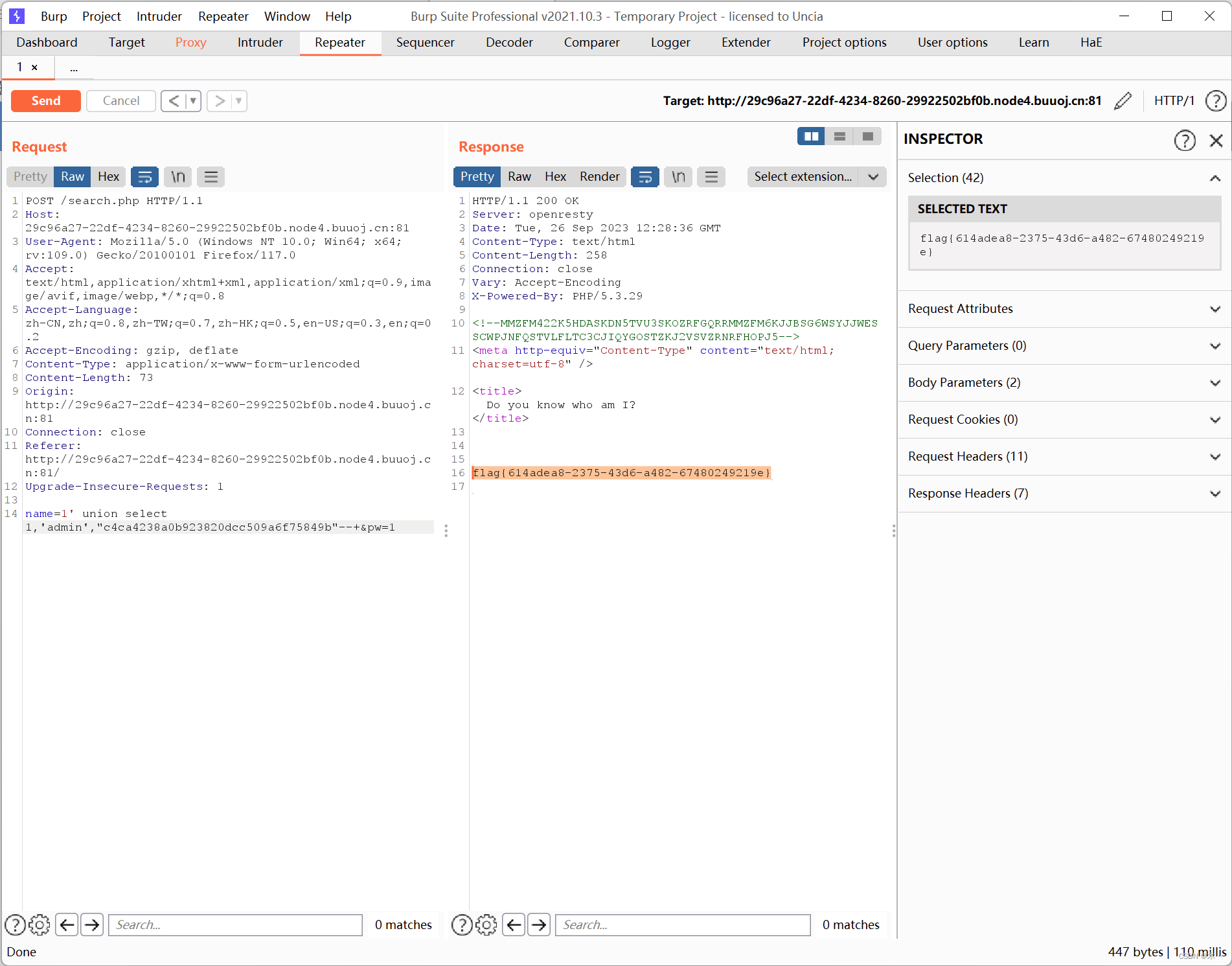This screenshot has width=1232, height=966.
Task: Toggle word wrap in Request panel
Action: coord(145,177)
